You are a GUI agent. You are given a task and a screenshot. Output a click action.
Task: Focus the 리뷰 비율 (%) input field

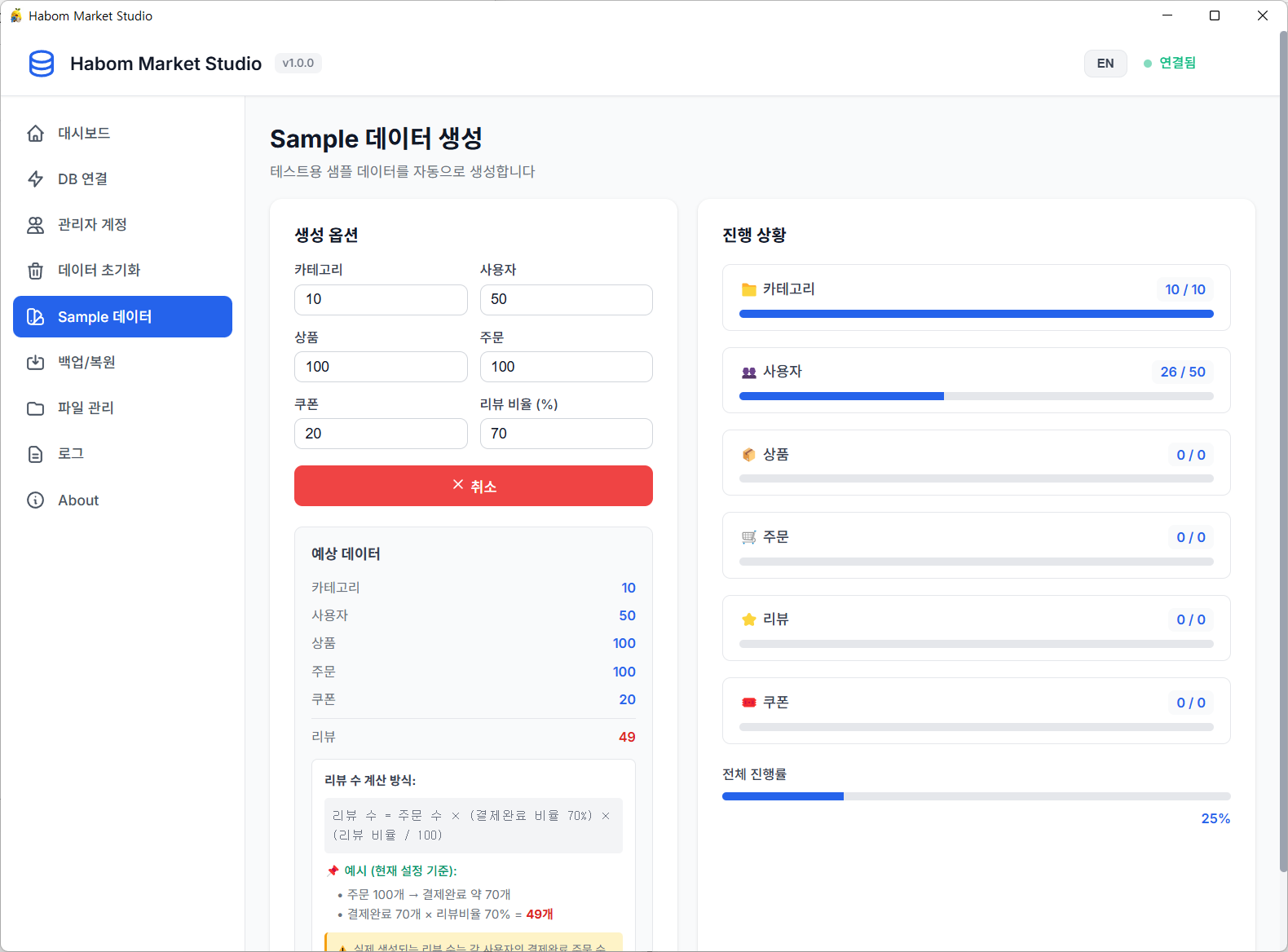coord(566,434)
